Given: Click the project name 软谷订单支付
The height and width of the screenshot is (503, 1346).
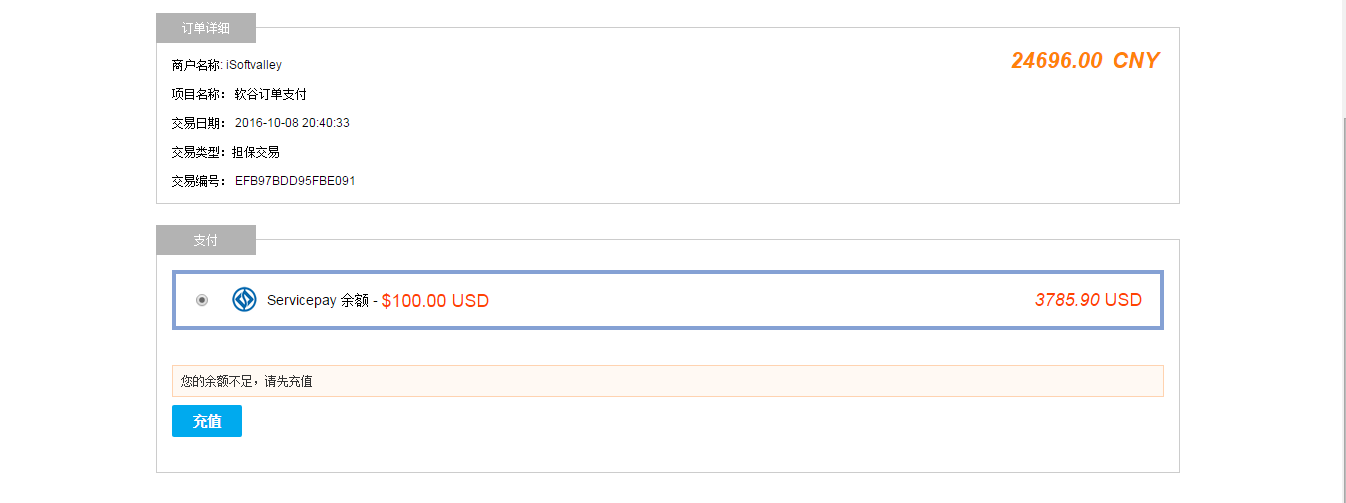Looking at the screenshot, I should tap(270, 94).
